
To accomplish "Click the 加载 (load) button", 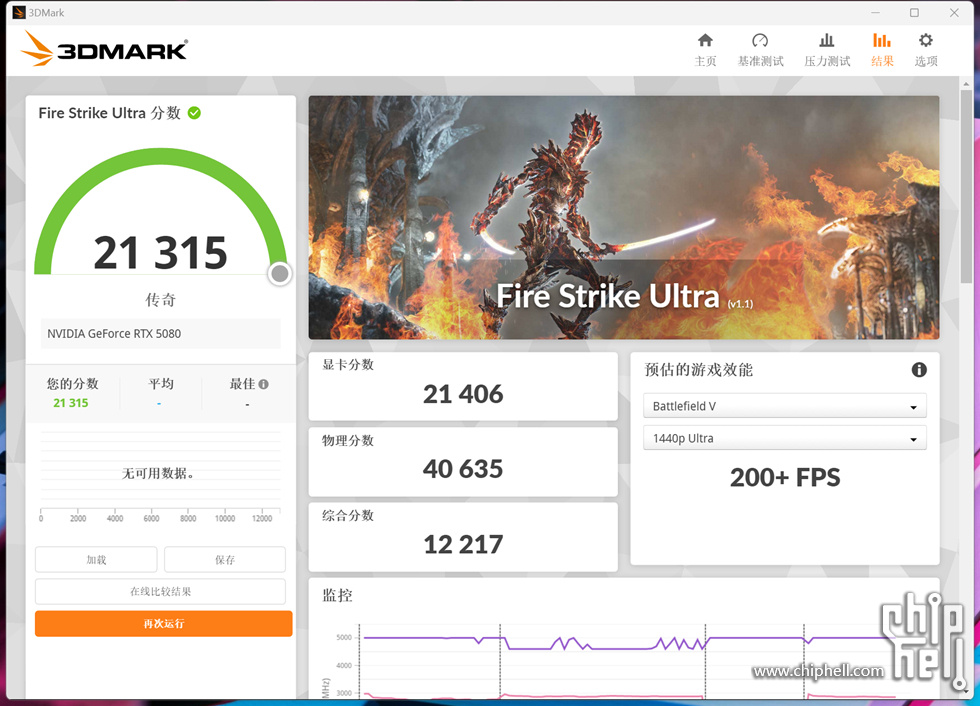I will tap(96, 560).
